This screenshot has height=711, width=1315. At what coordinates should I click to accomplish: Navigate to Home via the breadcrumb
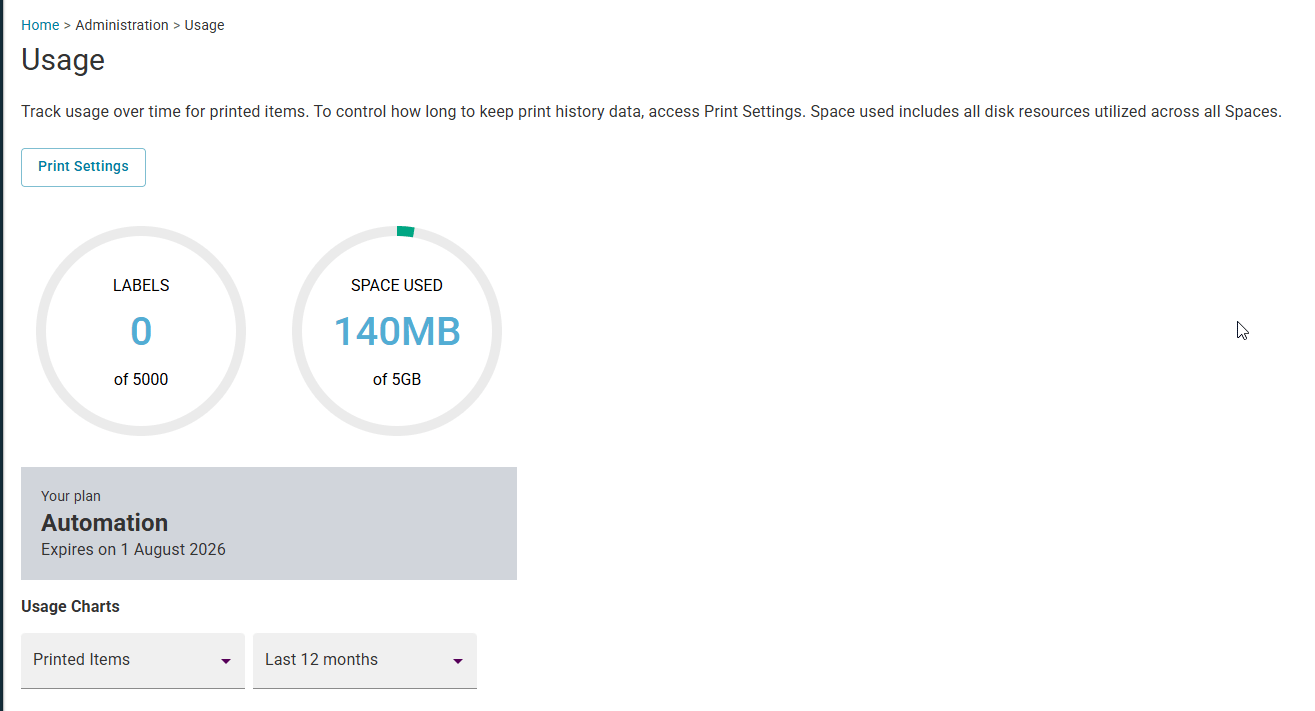[x=39, y=24]
